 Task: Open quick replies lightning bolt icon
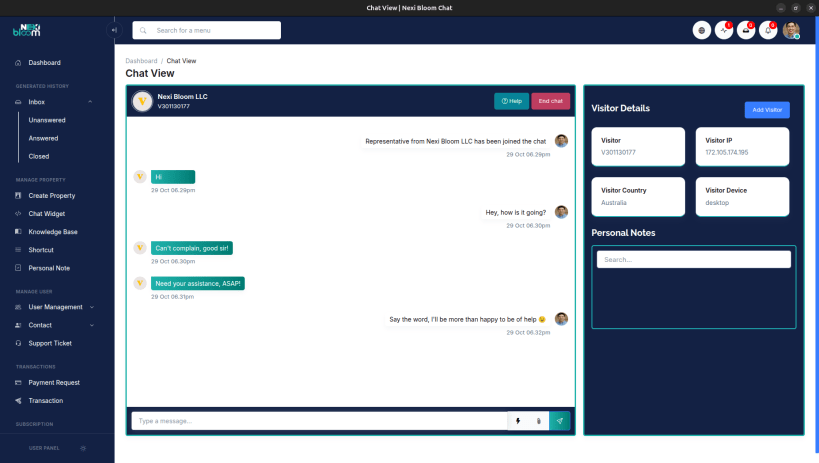click(x=518, y=421)
